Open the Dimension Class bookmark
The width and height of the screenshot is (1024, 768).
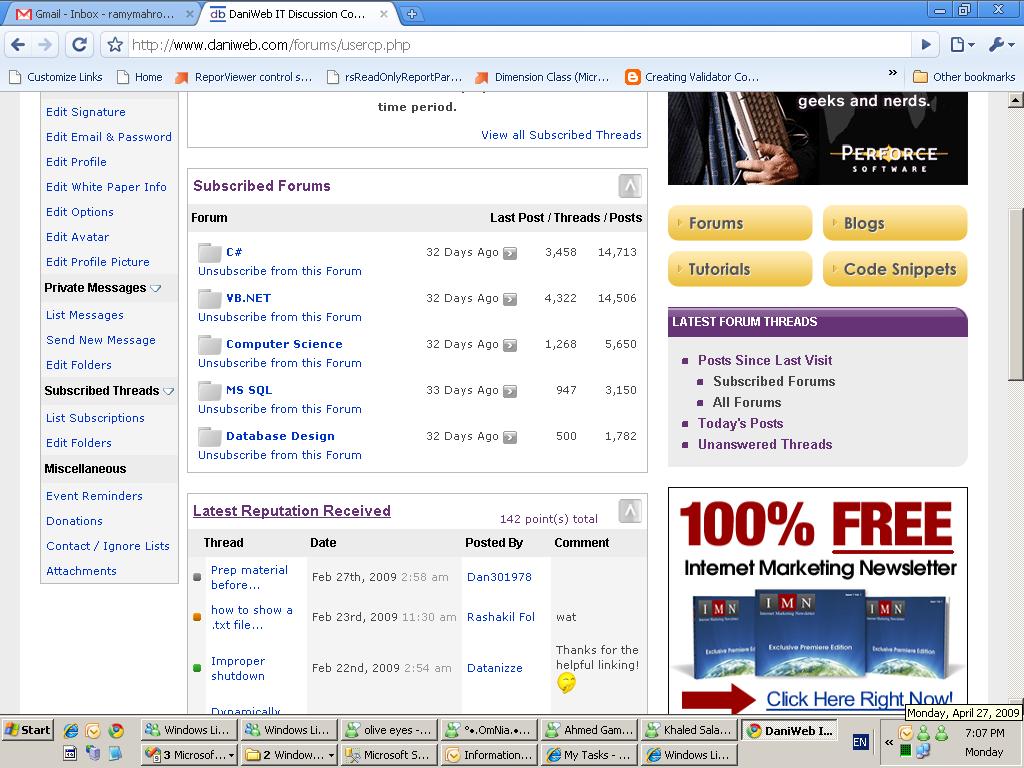[542, 77]
